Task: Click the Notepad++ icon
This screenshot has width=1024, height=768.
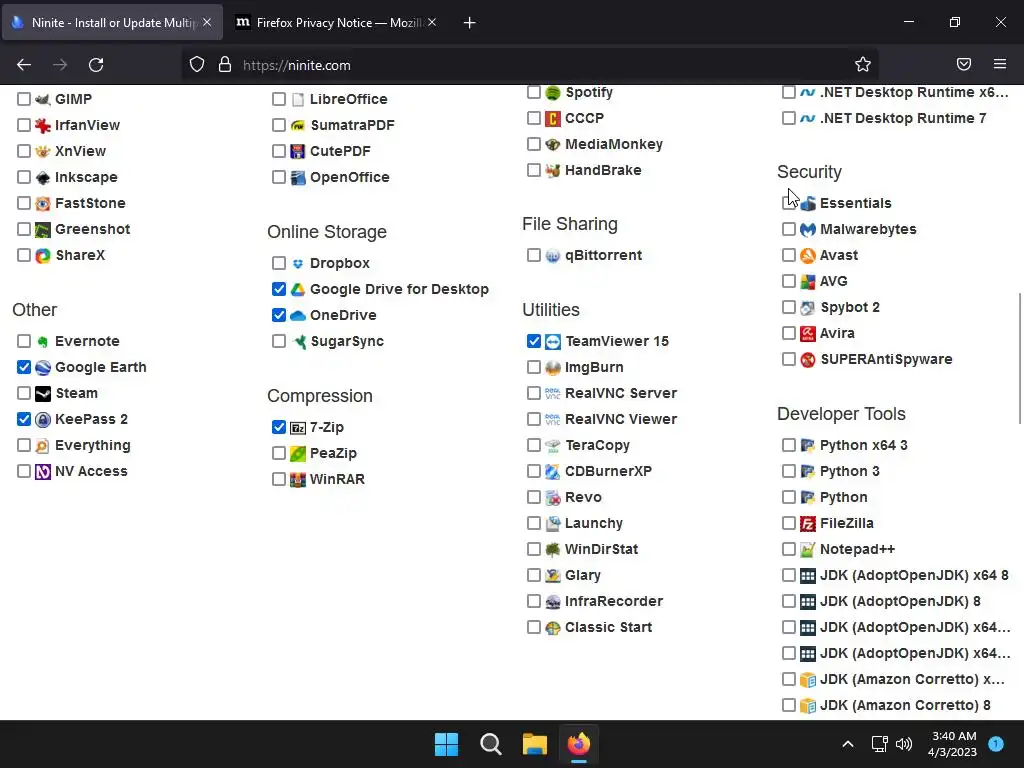Action: pyautogui.click(x=808, y=550)
